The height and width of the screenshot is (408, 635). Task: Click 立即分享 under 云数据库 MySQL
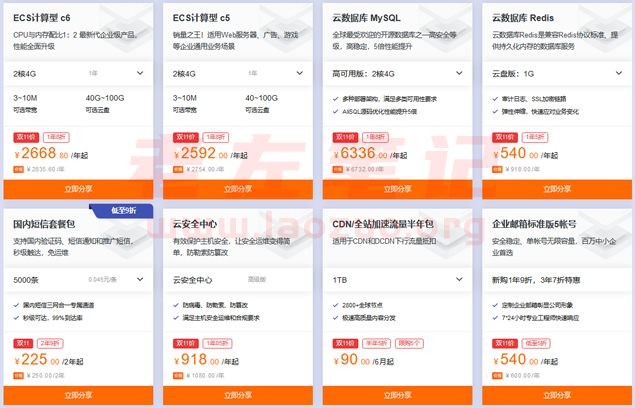point(397,189)
